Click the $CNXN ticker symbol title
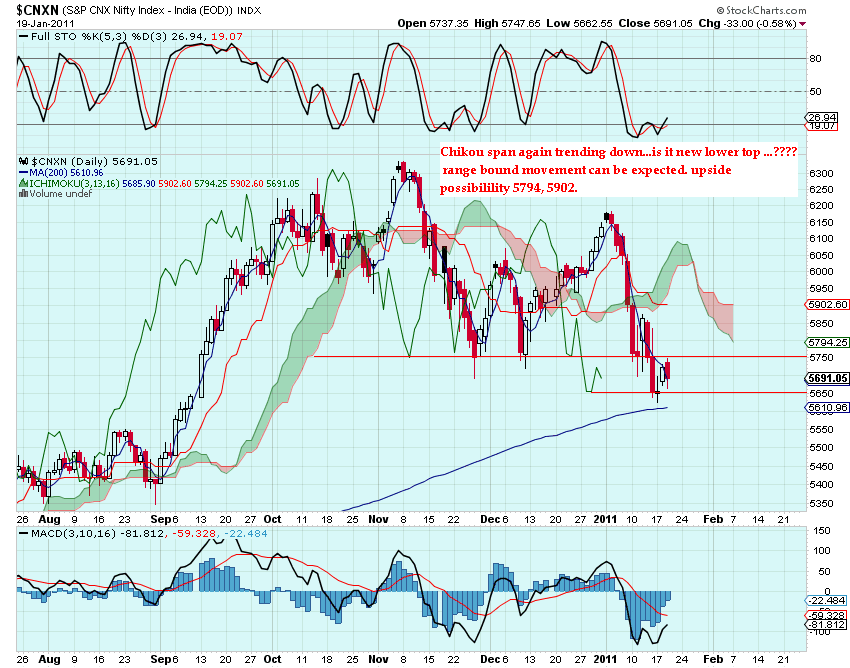The height and width of the screenshot is (668, 850). click(37, 10)
